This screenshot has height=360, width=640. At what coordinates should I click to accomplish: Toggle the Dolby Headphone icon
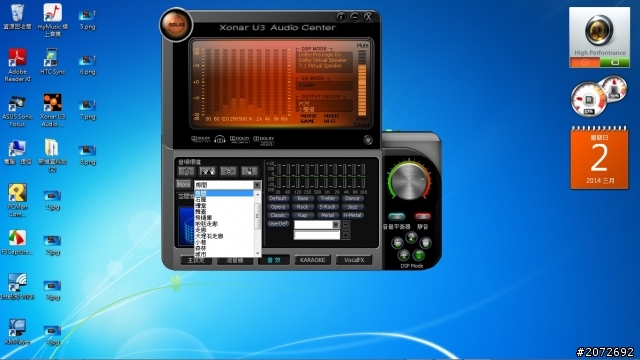(x=220, y=140)
